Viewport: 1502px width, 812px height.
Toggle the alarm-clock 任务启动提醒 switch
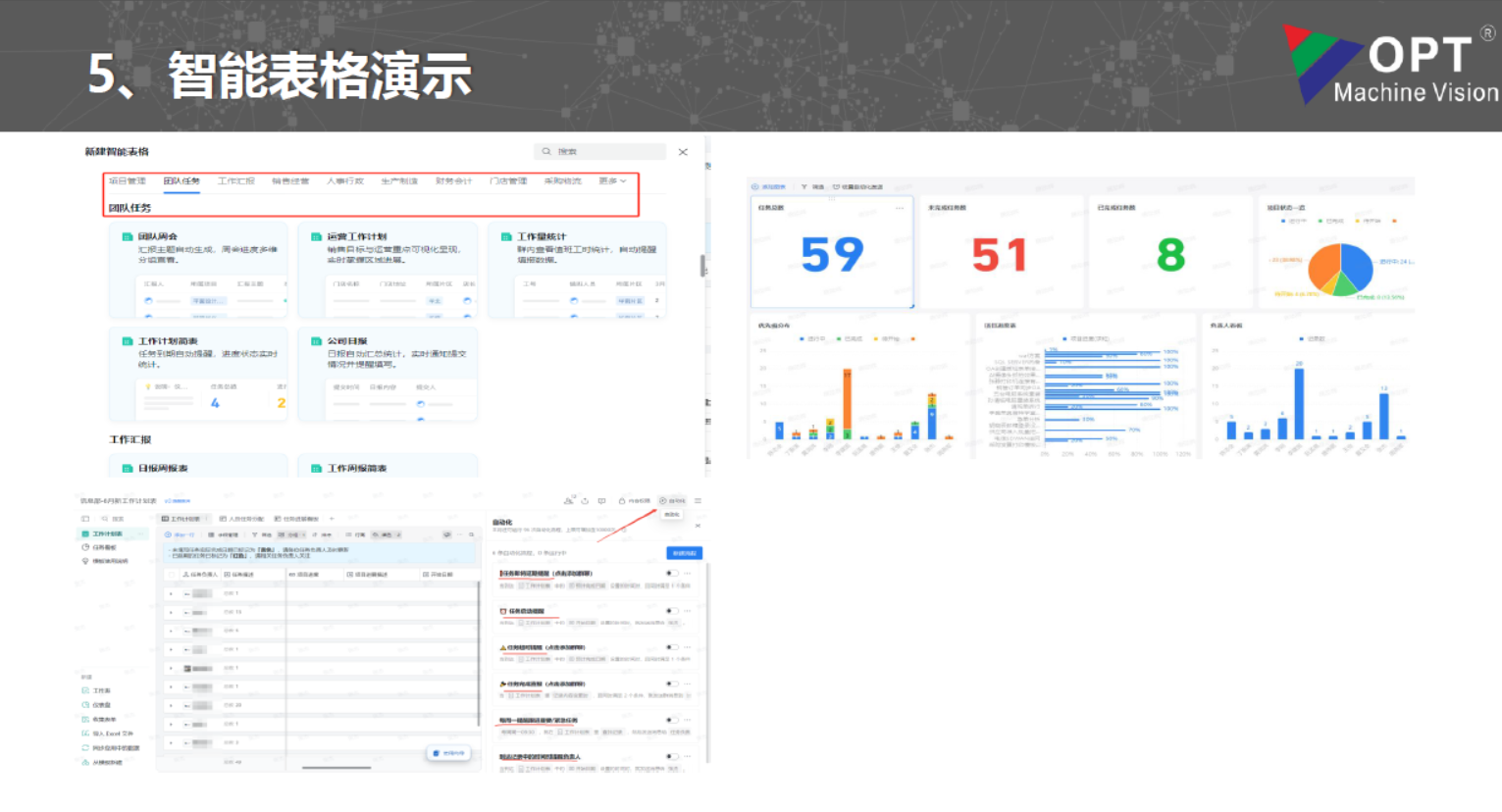[672, 610]
